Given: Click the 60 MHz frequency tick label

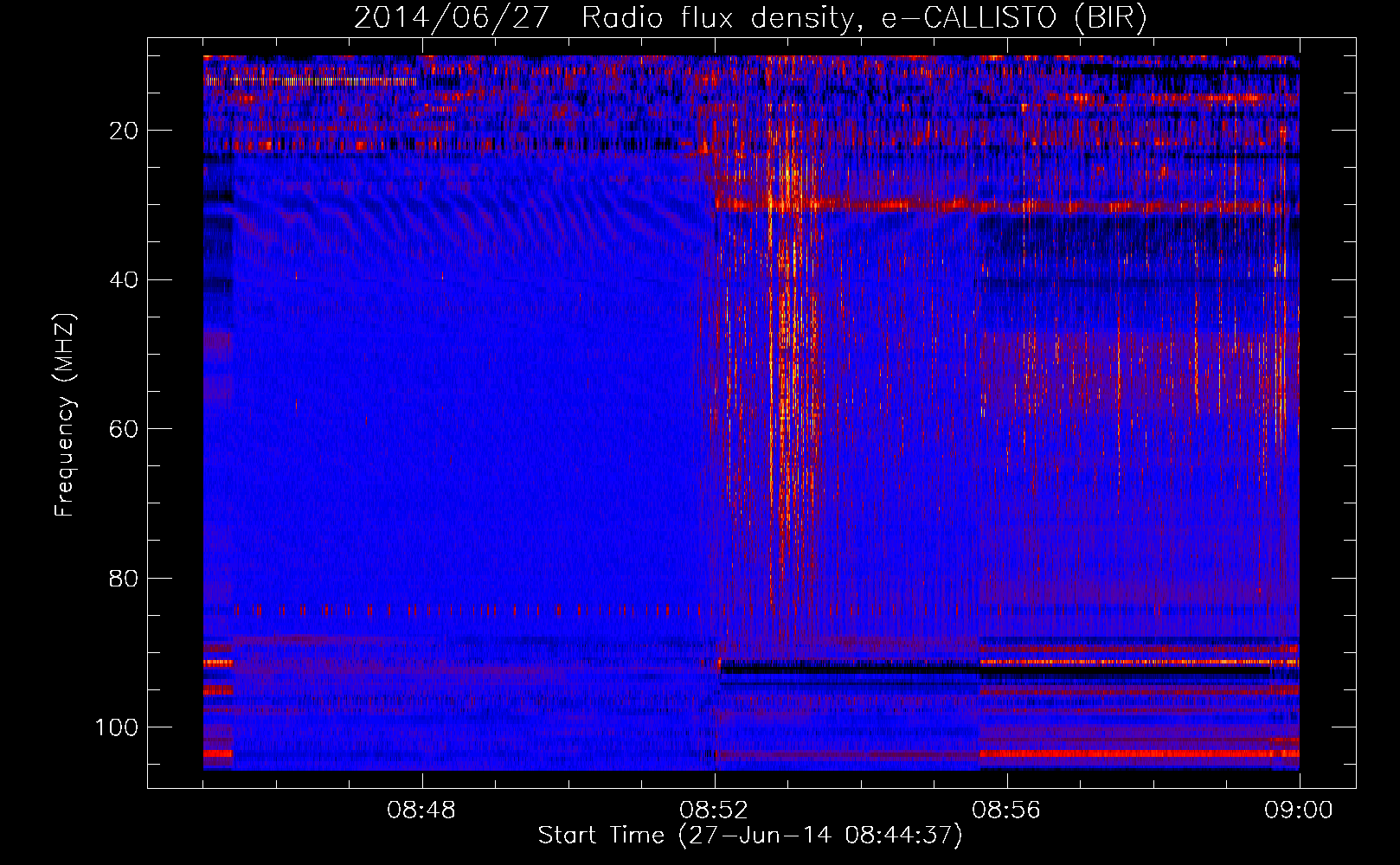Looking at the screenshot, I should [x=124, y=429].
